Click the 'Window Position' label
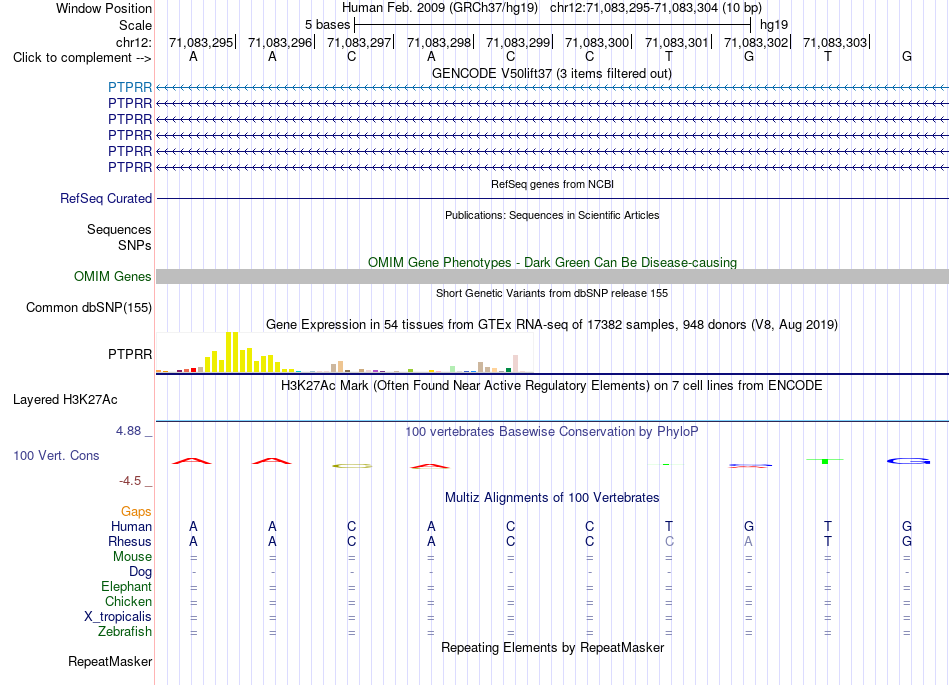The height and width of the screenshot is (685, 950). coord(104,8)
